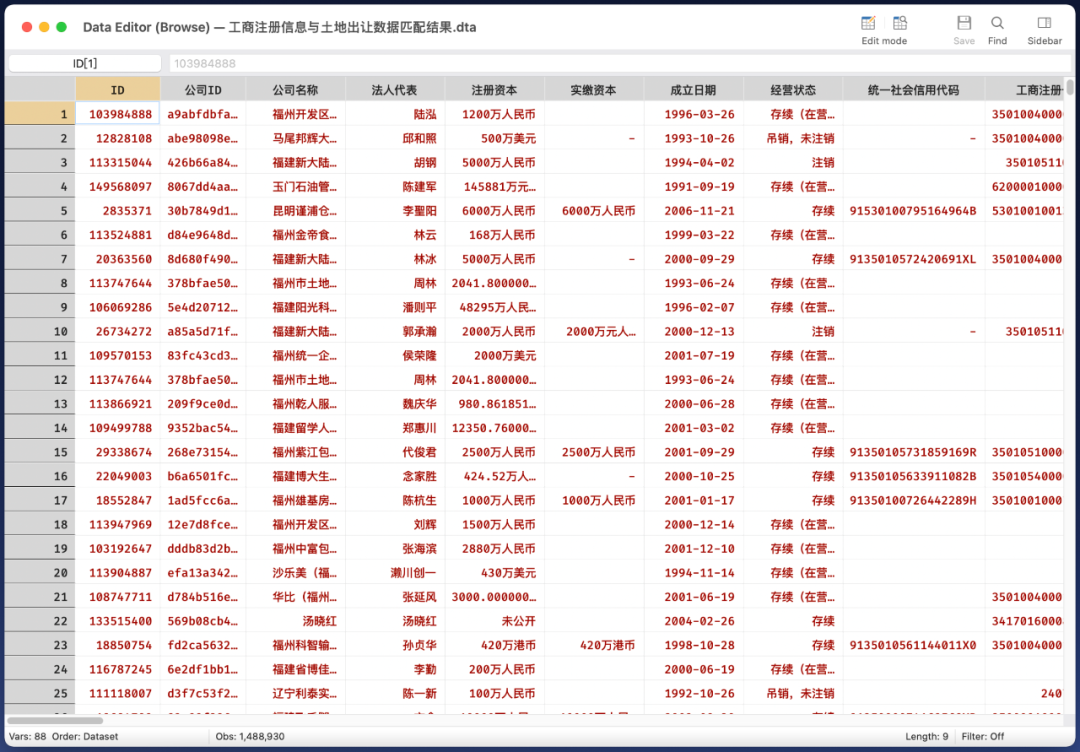1080x752 pixels.
Task: Click the ID[1] cell reference box
Action: pos(85,63)
